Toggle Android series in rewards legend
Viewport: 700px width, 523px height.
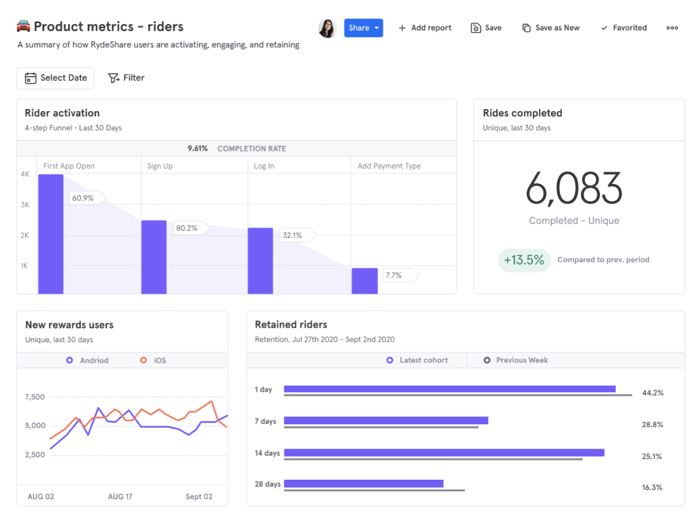click(x=88, y=360)
